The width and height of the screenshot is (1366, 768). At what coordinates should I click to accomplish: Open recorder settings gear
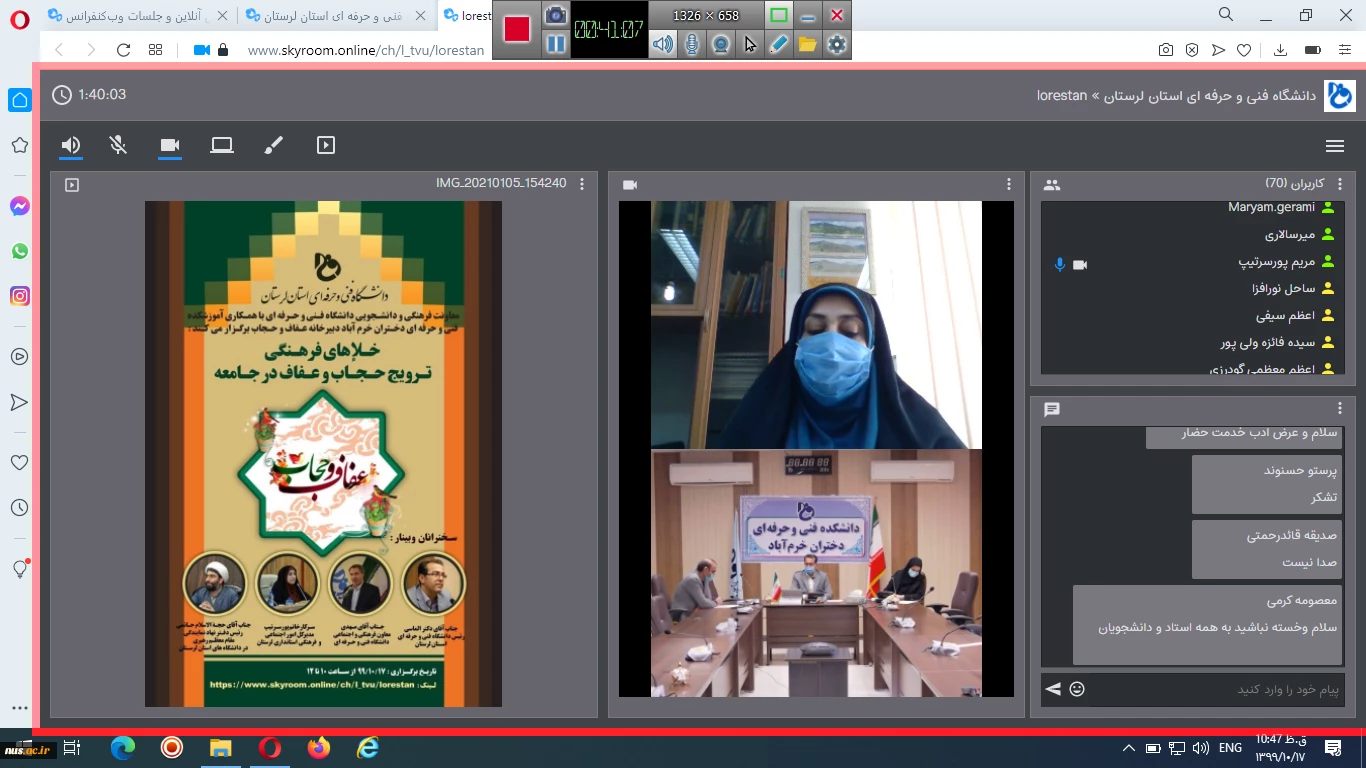(836, 44)
